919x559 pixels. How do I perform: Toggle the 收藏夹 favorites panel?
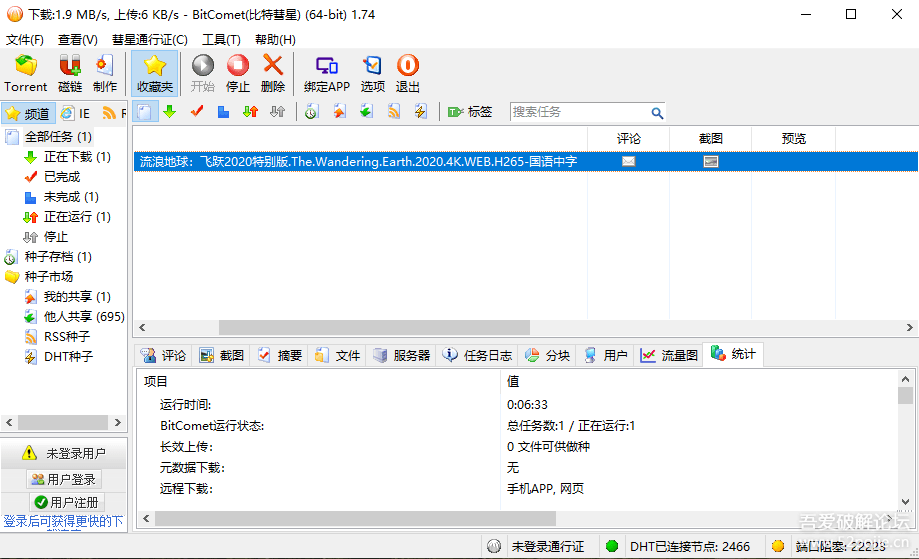coord(155,74)
